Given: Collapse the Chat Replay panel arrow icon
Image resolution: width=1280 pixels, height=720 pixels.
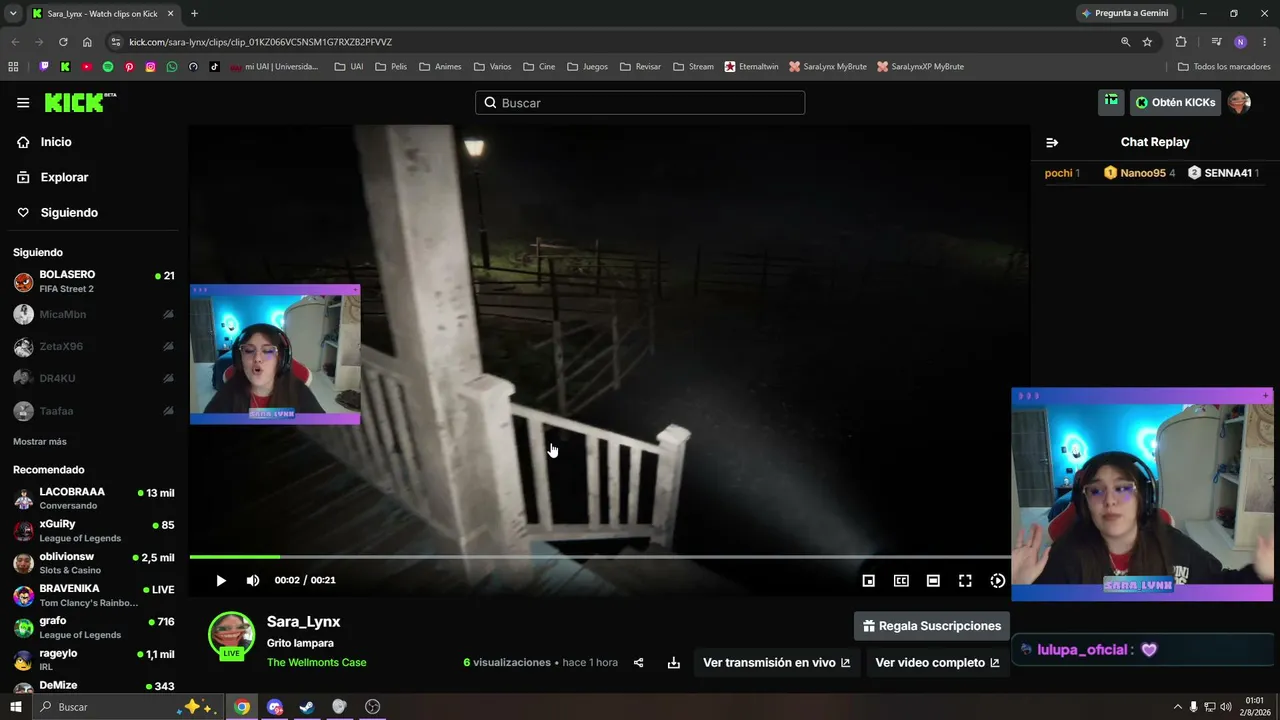Looking at the screenshot, I should 1052,143.
